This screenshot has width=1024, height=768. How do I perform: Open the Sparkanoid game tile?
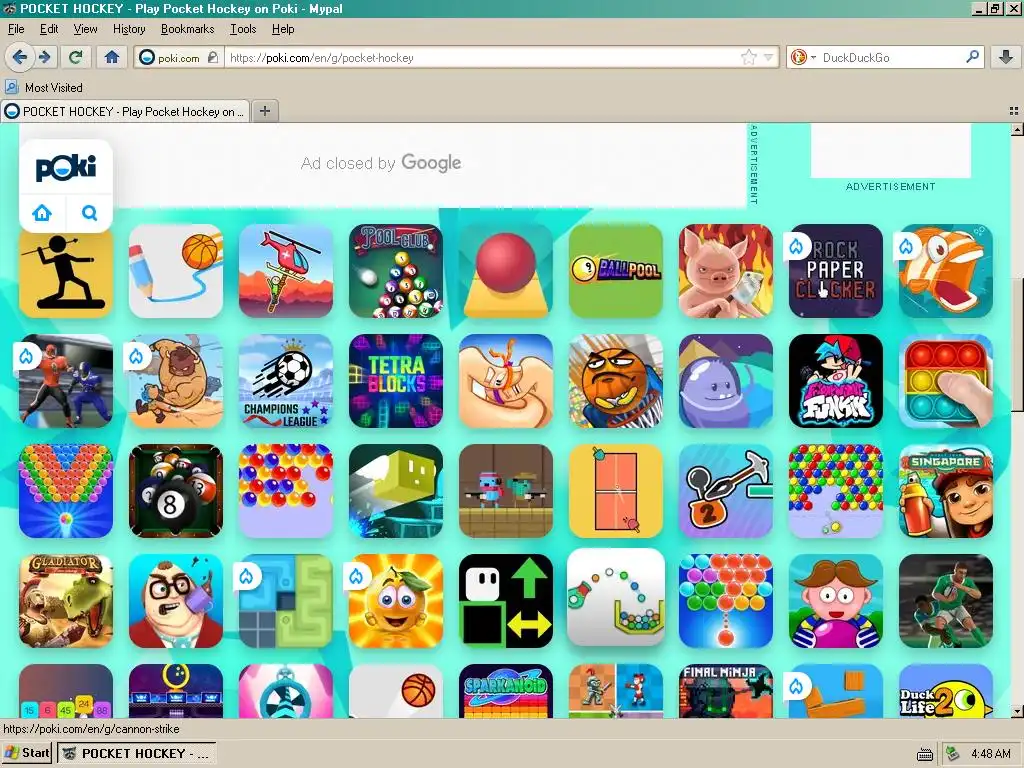(x=506, y=691)
